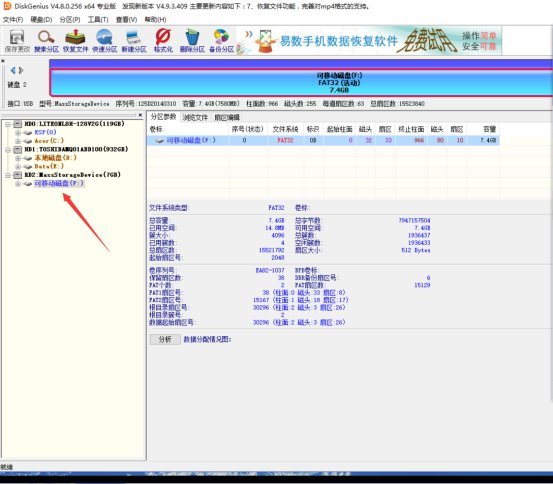The image size is (553, 484).
Task: Click the total bytes value 7947157504
Action: coord(414,220)
